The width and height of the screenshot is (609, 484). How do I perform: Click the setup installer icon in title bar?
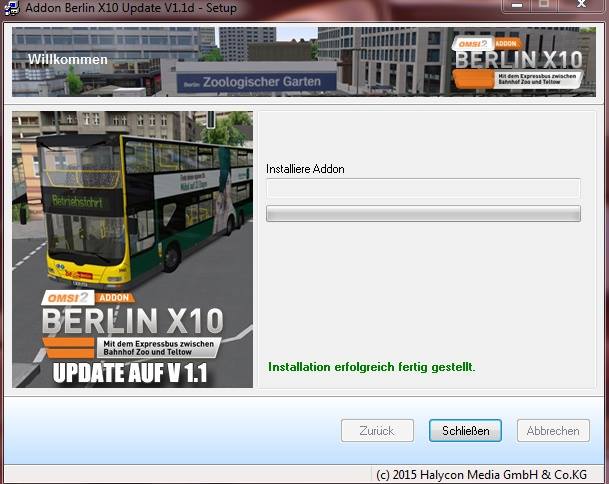(11, 8)
